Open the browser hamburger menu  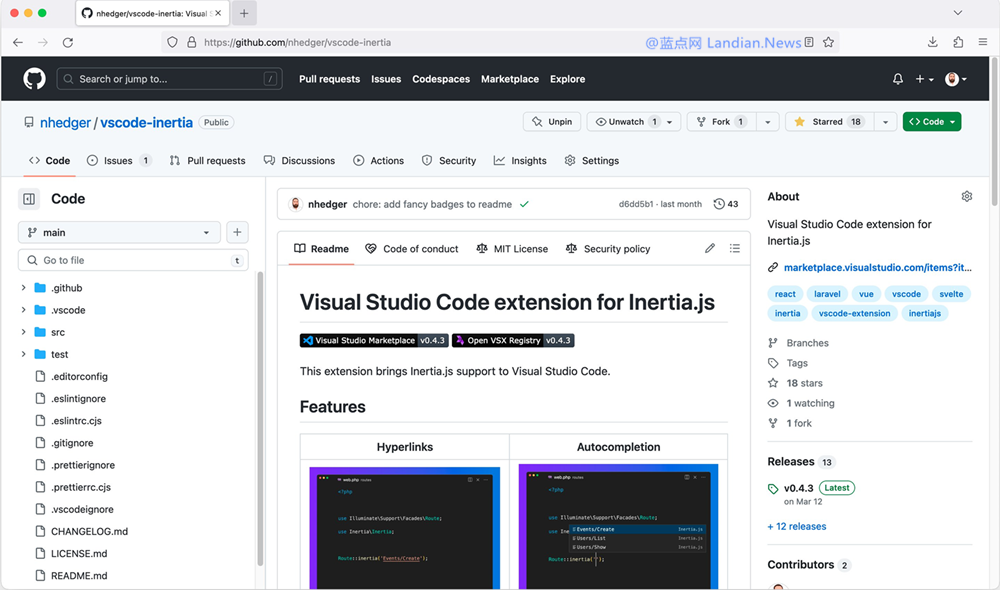pyautogui.click(x=983, y=42)
